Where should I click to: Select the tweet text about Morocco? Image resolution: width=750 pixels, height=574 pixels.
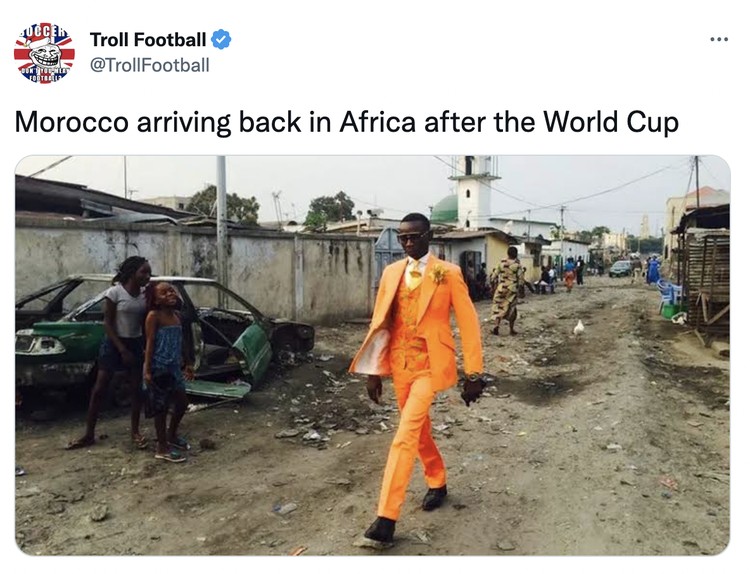point(347,122)
